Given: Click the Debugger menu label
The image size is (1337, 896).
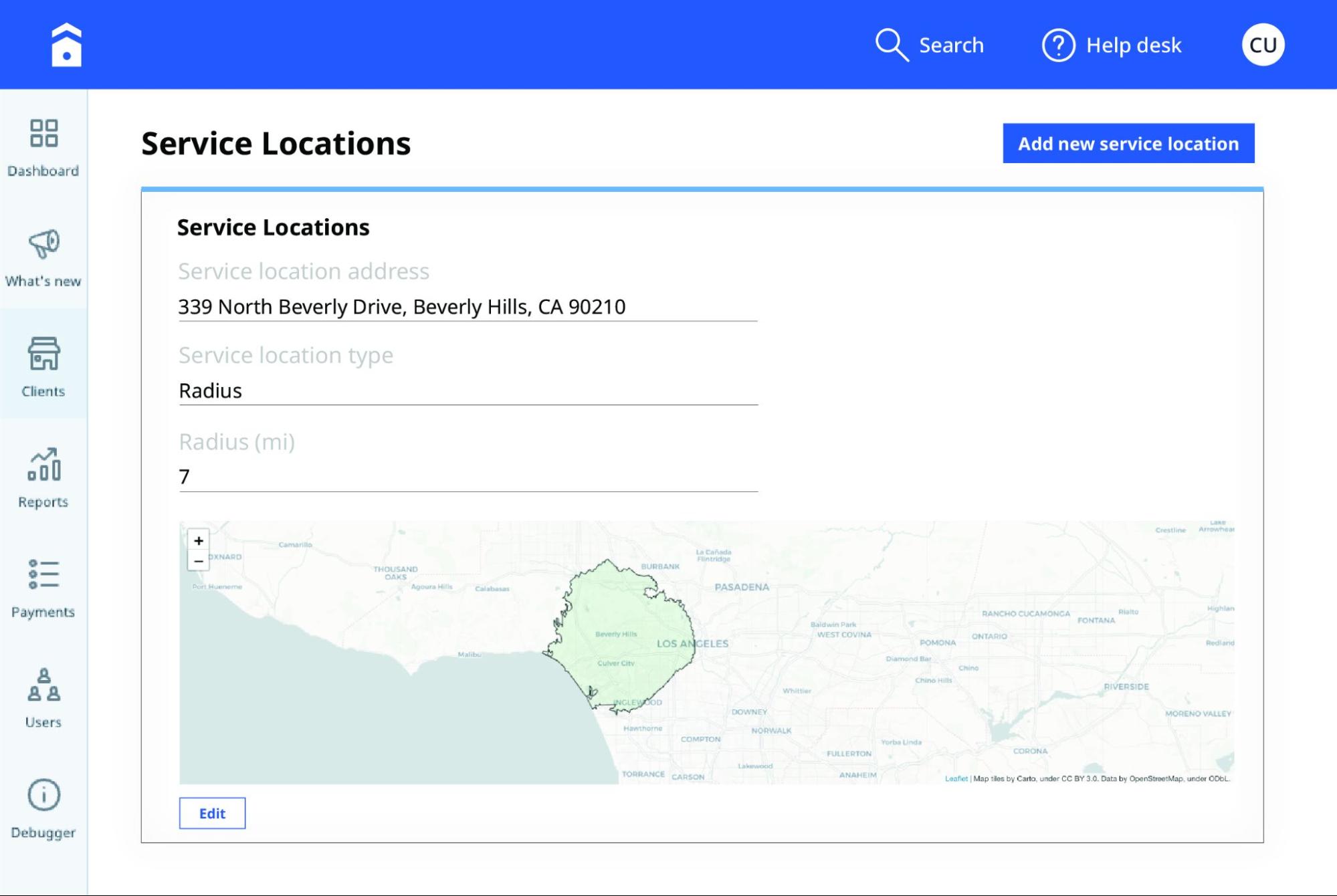Looking at the screenshot, I should point(43,833).
